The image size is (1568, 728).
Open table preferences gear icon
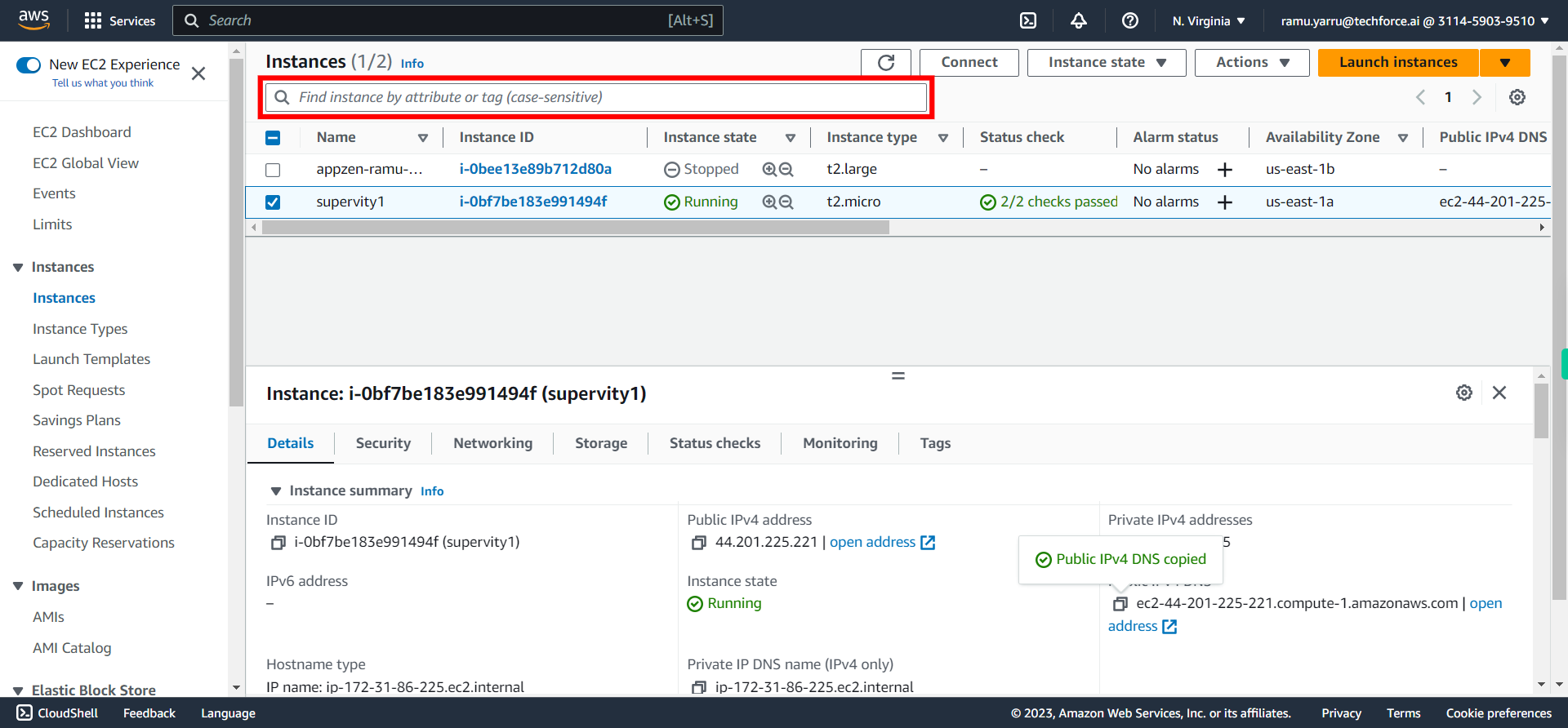pos(1517,97)
